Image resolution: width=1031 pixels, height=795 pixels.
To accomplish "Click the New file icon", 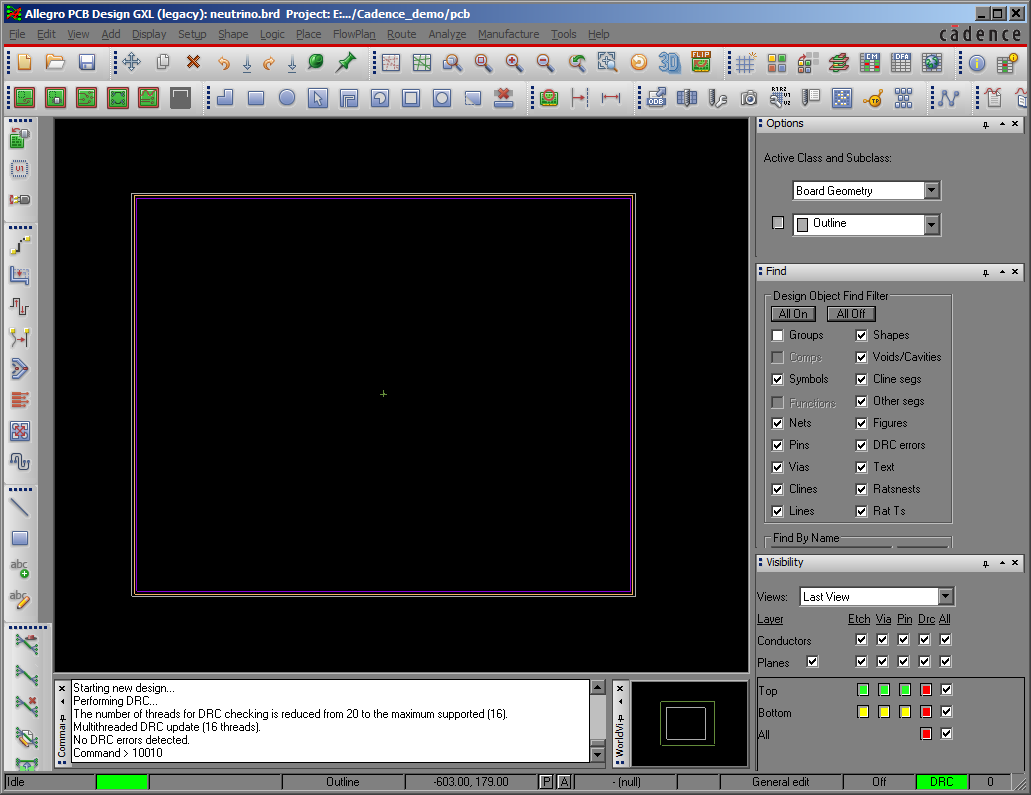I will 24,62.
